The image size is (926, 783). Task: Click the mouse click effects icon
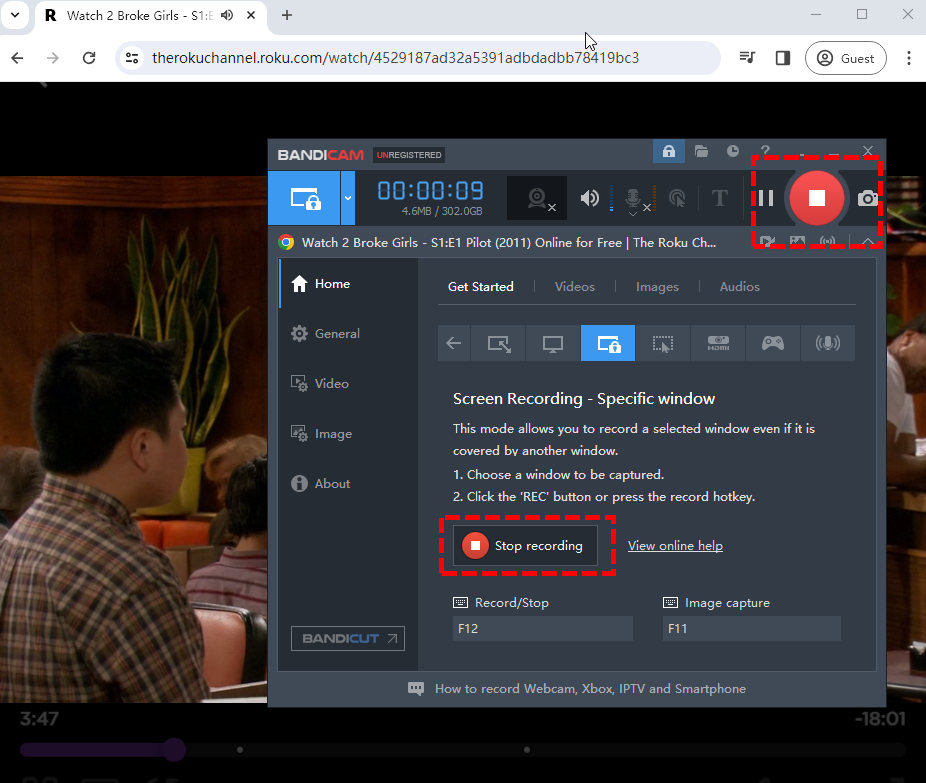point(677,198)
